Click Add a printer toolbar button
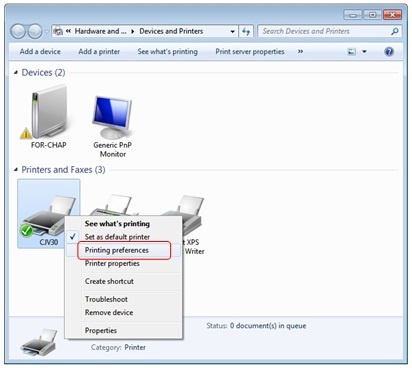The width and height of the screenshot is (412, 368). click(x=99, y=52)
